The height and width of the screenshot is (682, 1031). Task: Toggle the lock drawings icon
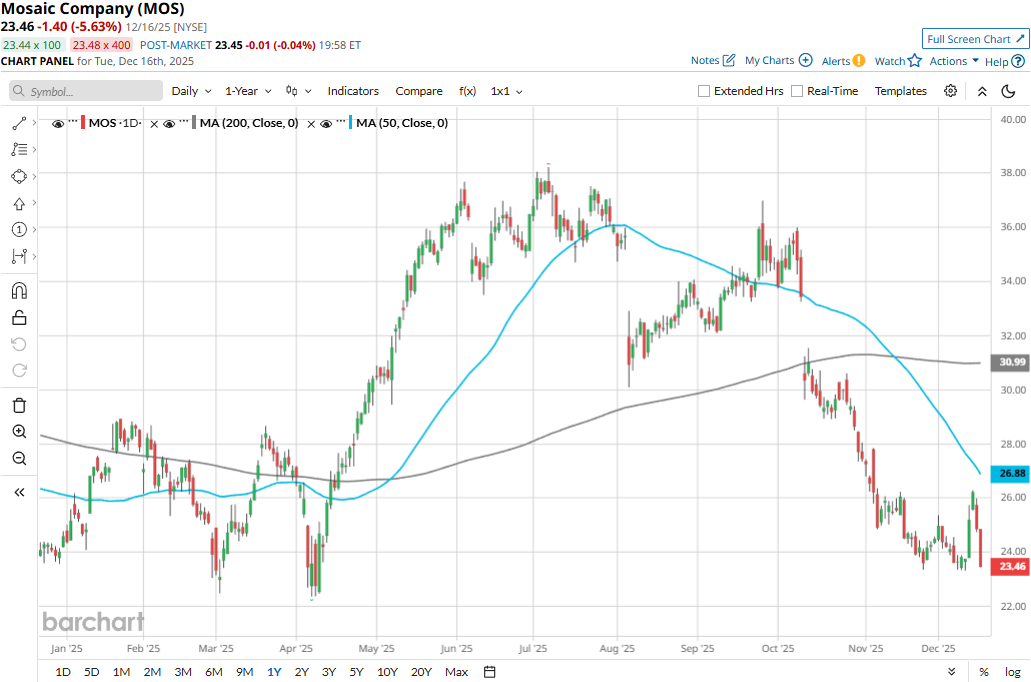[x=19, y=318]
